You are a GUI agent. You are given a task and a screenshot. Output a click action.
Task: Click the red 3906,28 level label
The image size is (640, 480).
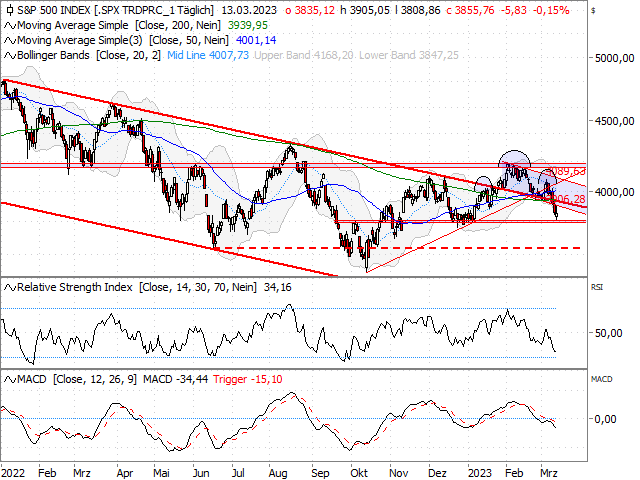tap(568, 200)
